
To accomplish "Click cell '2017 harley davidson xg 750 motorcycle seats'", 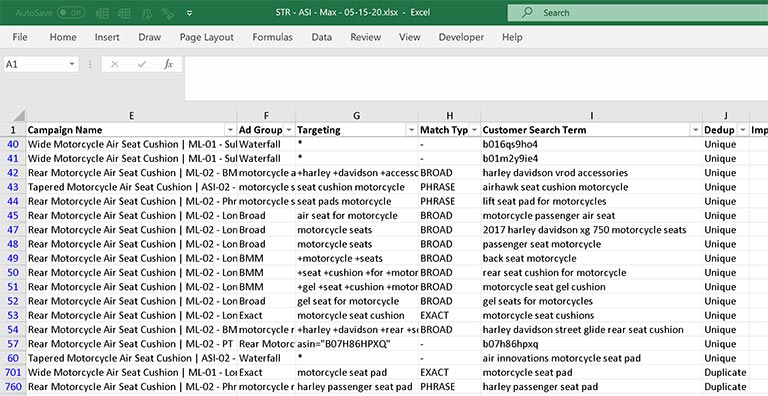I will [592, 230].
